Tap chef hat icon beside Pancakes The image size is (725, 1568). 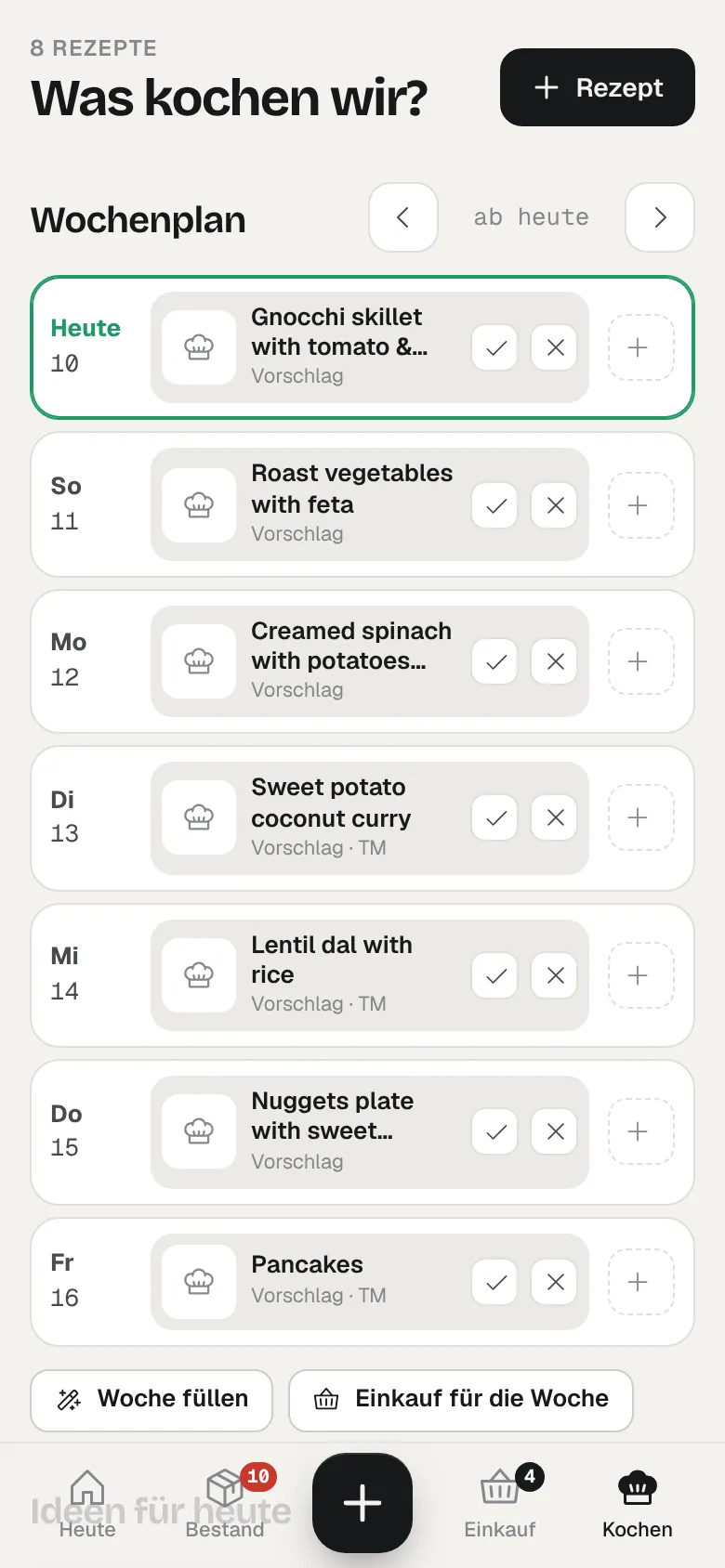pyautogui.click(x=199, y=1282)
